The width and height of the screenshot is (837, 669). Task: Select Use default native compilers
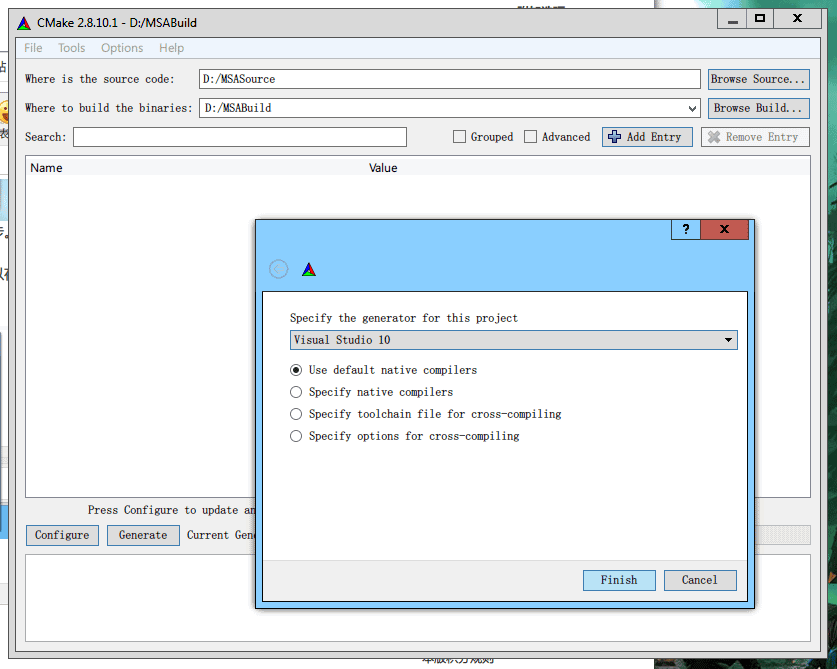296,370
